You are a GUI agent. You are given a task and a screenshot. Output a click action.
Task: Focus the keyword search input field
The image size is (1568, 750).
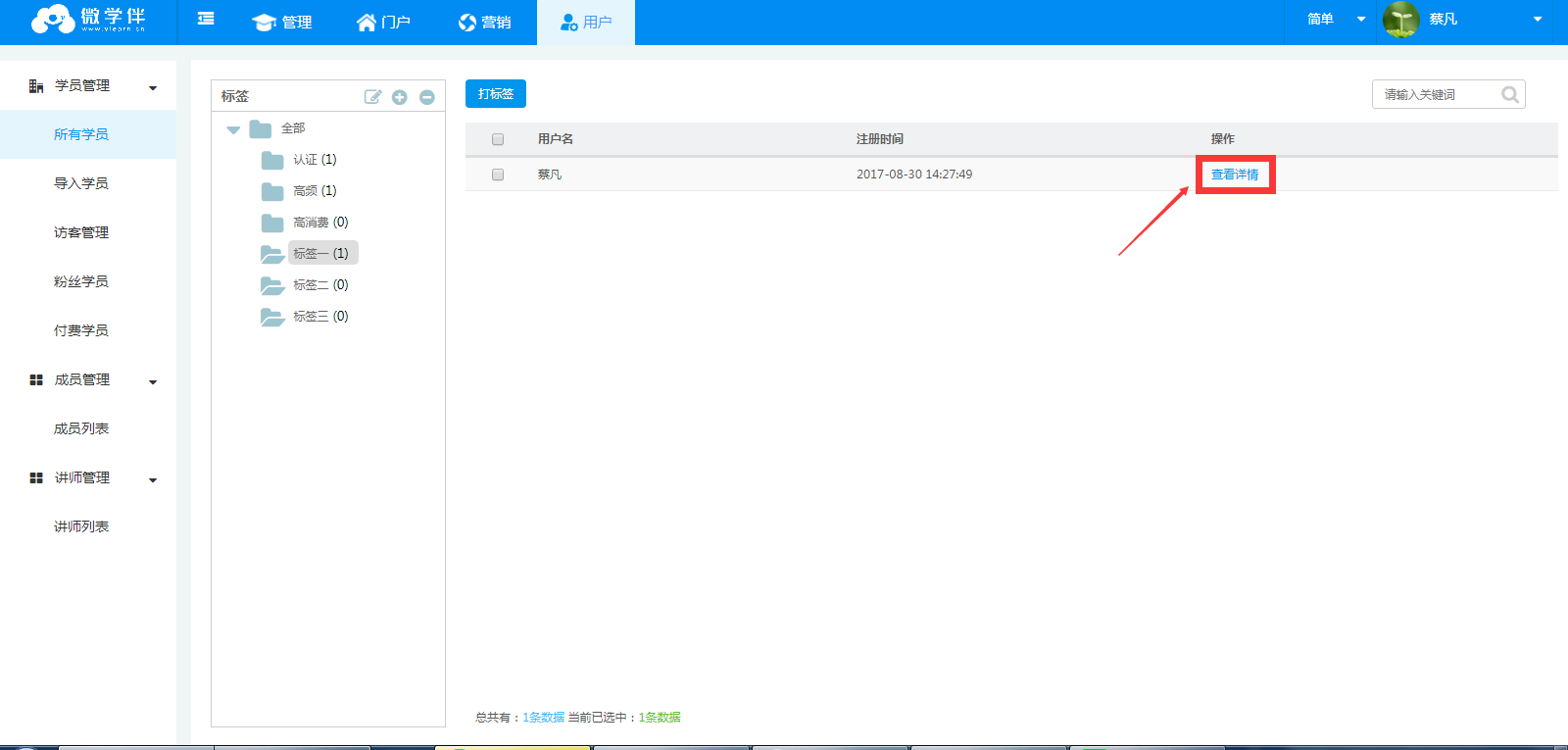(1437, 95)
